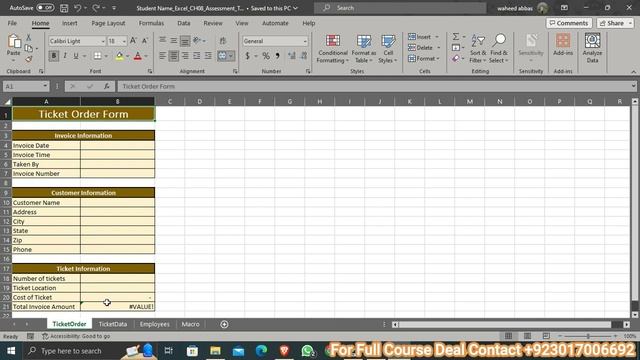Open the Employees sheet tab
The height and width of the screenshot is (360, 640).
tap(154, 324)
